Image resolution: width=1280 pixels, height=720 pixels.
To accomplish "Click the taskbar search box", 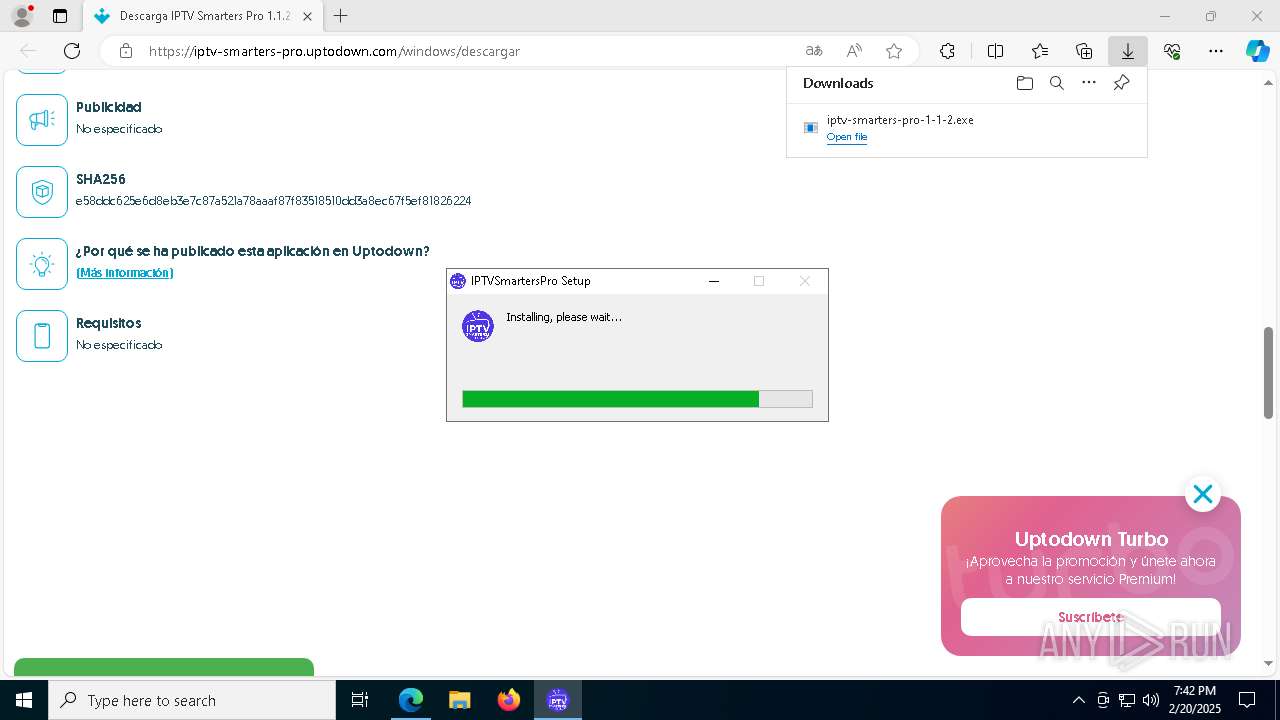I will (192, 700).
